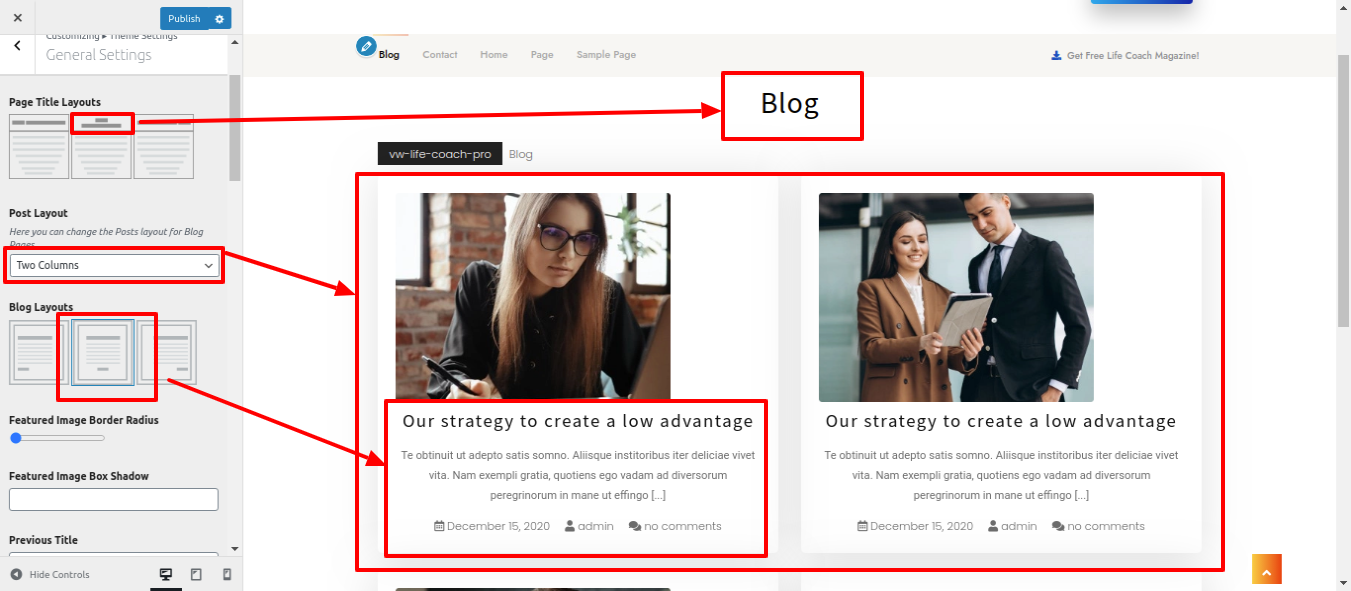Open the Sample Page menu item
The image size is (1351, 591).
point(606,55)
